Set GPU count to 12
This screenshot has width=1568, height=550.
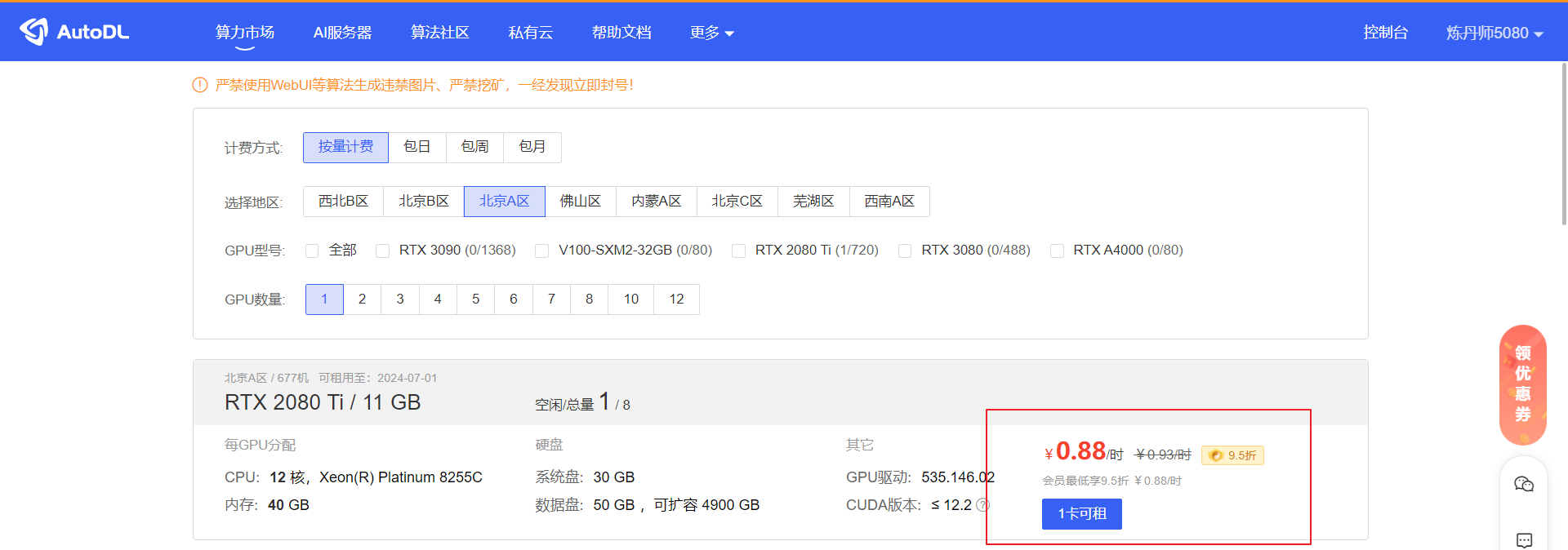pyautogui.click(x=677, y=299)
